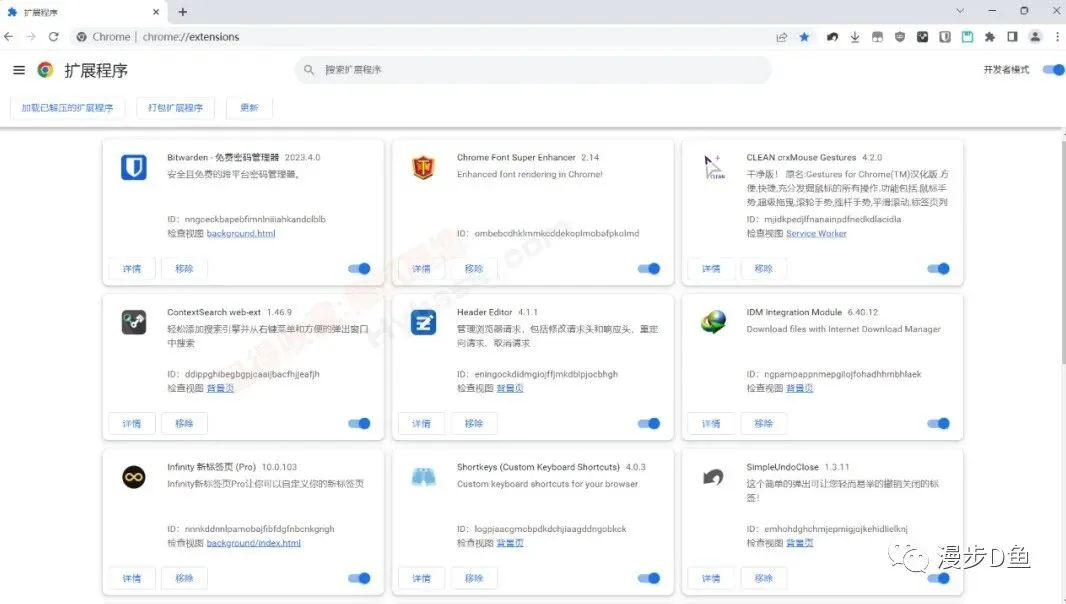This screenshot has height=604, width=1066.
Task: Disable the Bitwarden extension toggle
Action: tap(359, 269)
